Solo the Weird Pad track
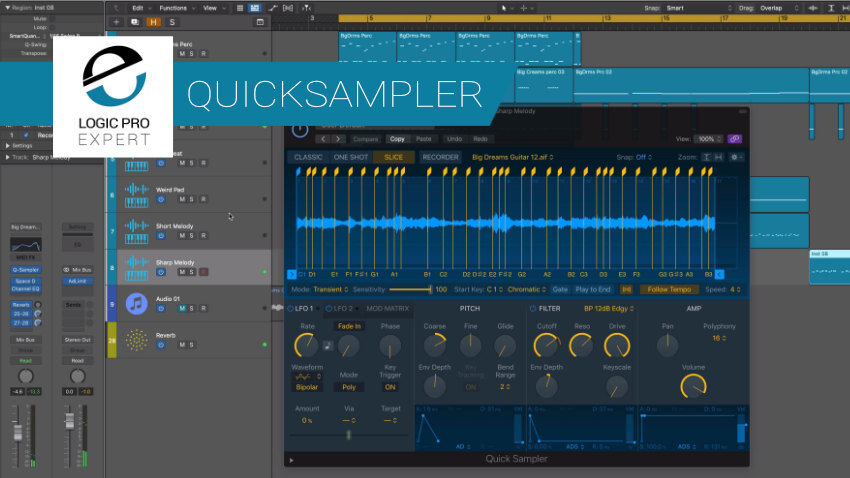This screenshot has height=478, width=850. 191,199
